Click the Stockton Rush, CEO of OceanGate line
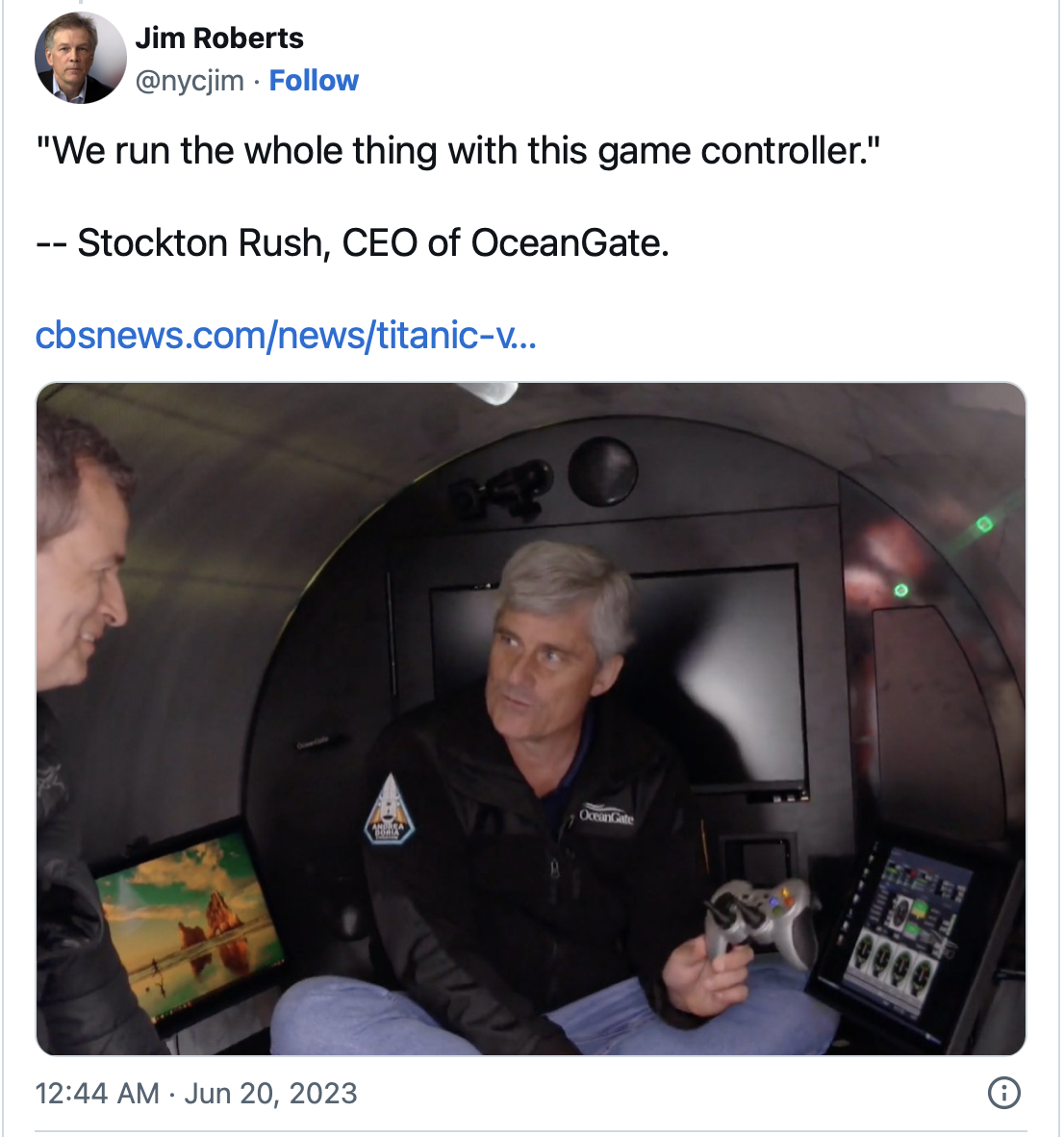Image resolution: width=1064 pixels, height=1137 pixels. coord(352,242)
